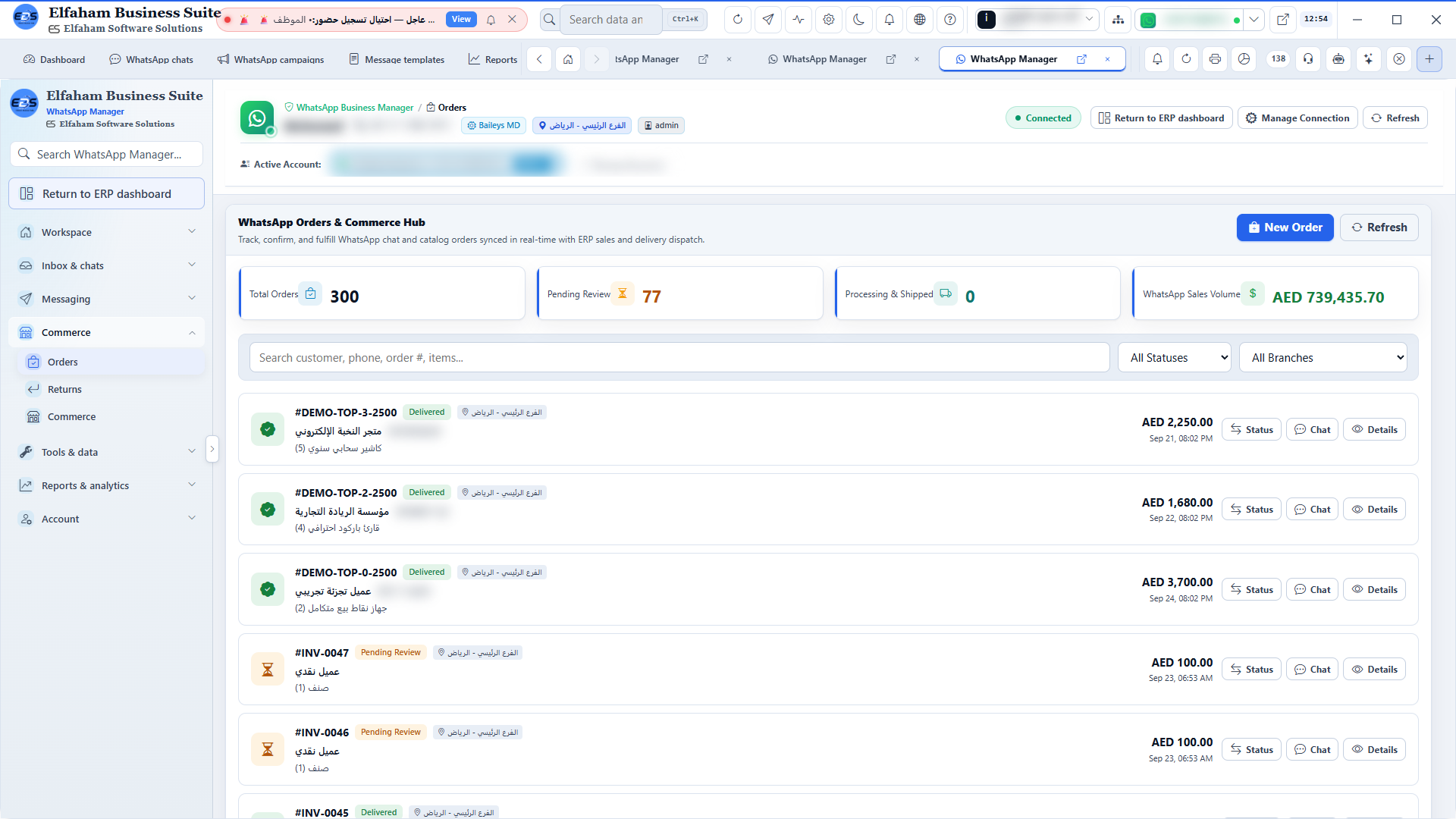This screenshot has height=819, width=1456.
Task: Click the sparkle AI icon
Action: click(x=1369, y=59)
